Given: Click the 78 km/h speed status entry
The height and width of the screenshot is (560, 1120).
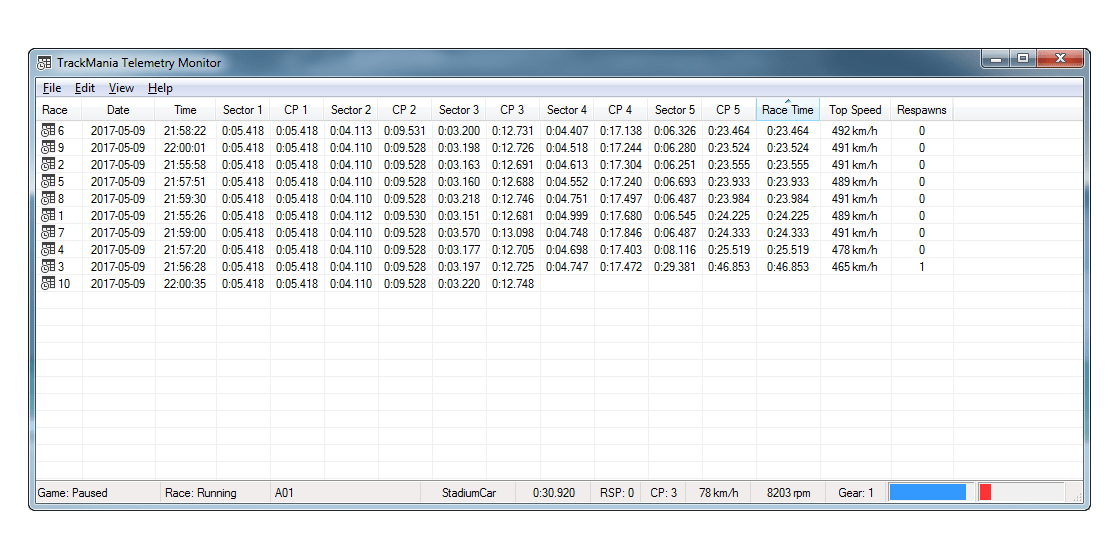Looking at the screenshot, I should pyautogui.click(x=719, y=493).
